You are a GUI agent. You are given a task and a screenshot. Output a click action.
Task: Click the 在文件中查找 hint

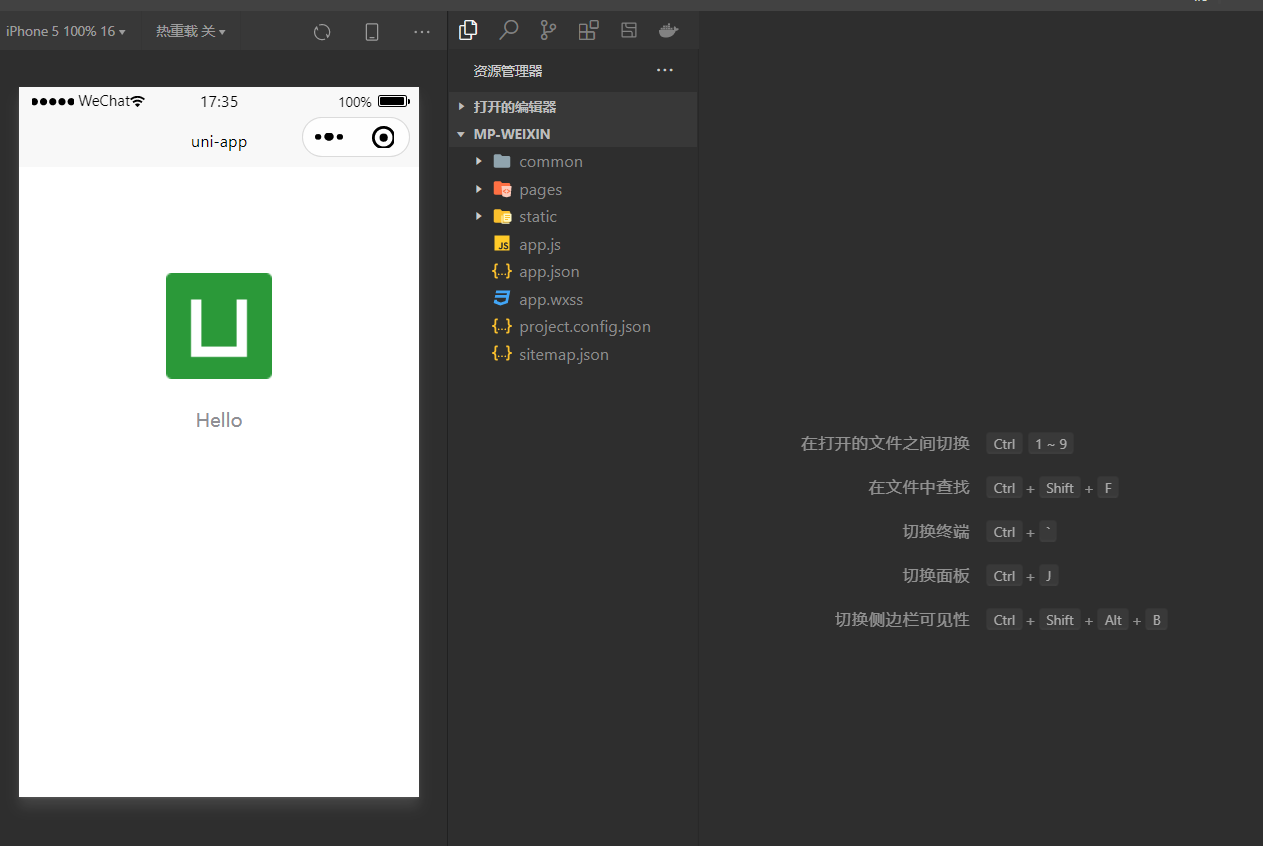tap(919, 487)
